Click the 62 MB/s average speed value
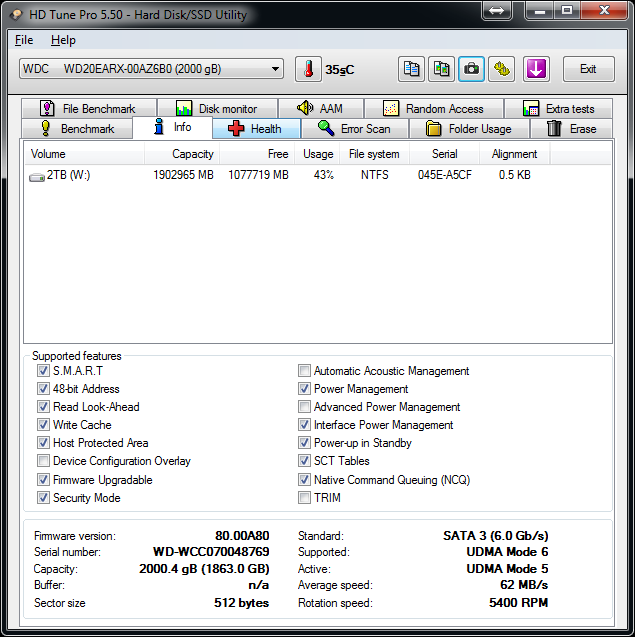The height and width of the screenshot is (637, 635). point(524,585)
